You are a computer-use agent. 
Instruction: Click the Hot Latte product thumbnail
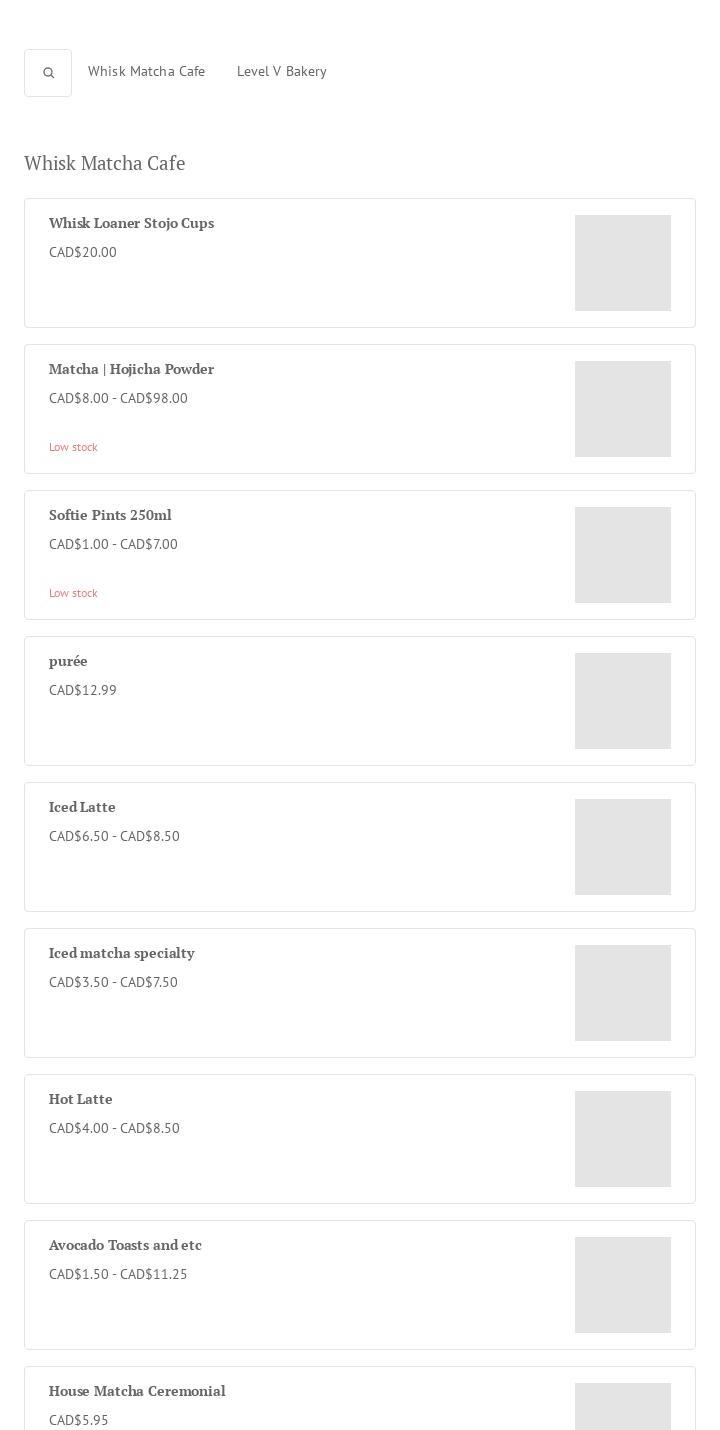coord(622,1139)
